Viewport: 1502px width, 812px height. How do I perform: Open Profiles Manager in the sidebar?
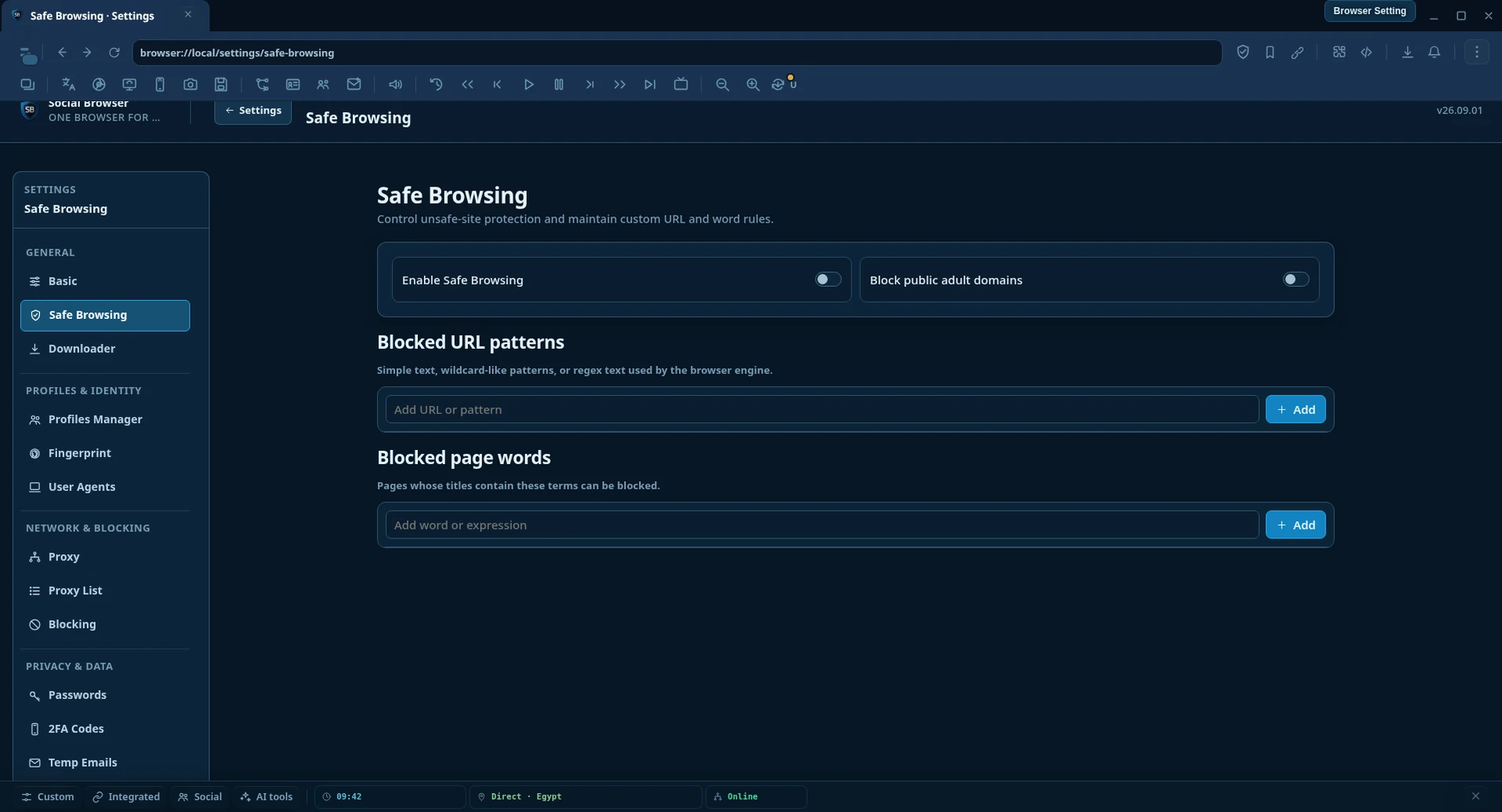105,419
